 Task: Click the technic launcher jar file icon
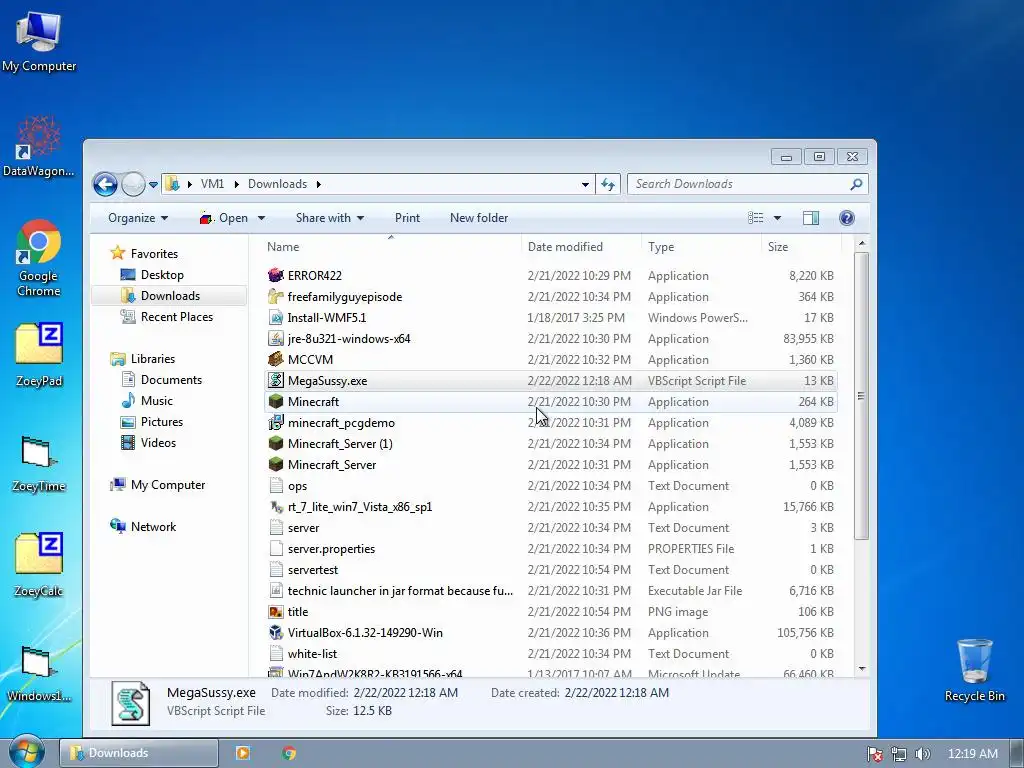pyautogui.click(x=276, y=590)
